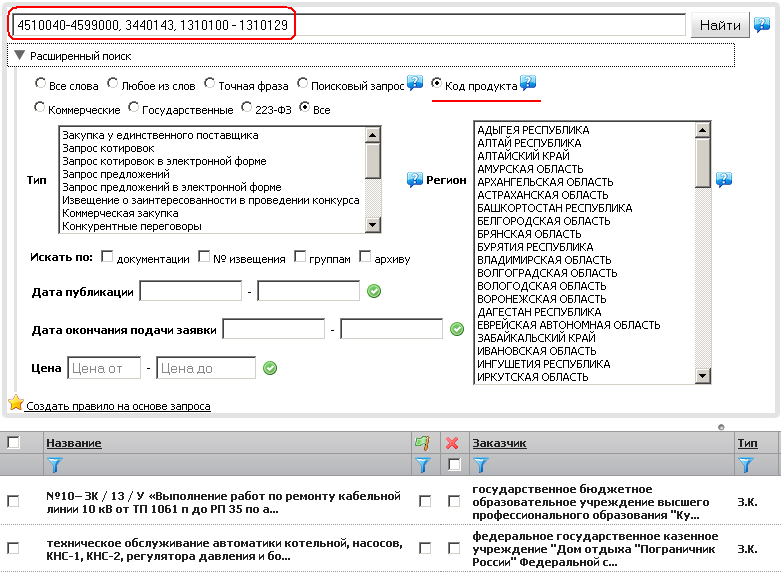
Task: Click help icon next to Поисковый запрос
Action: point(415,84)
